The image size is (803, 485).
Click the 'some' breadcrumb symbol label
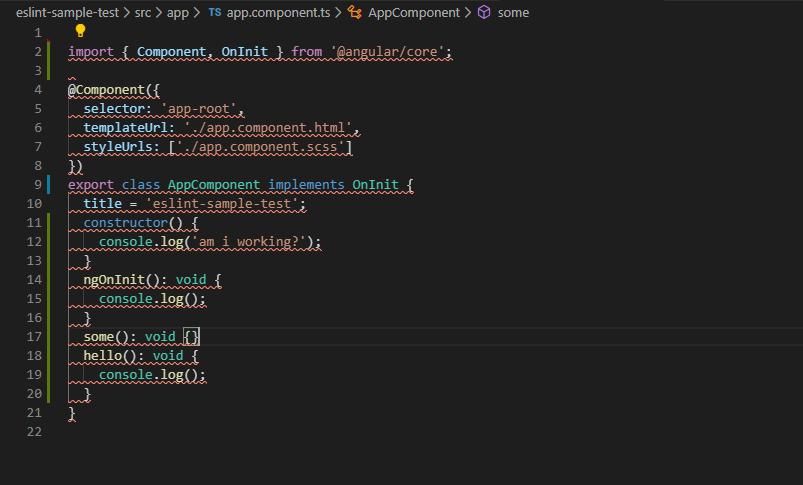pyautogui.click(x=514, y=13)
